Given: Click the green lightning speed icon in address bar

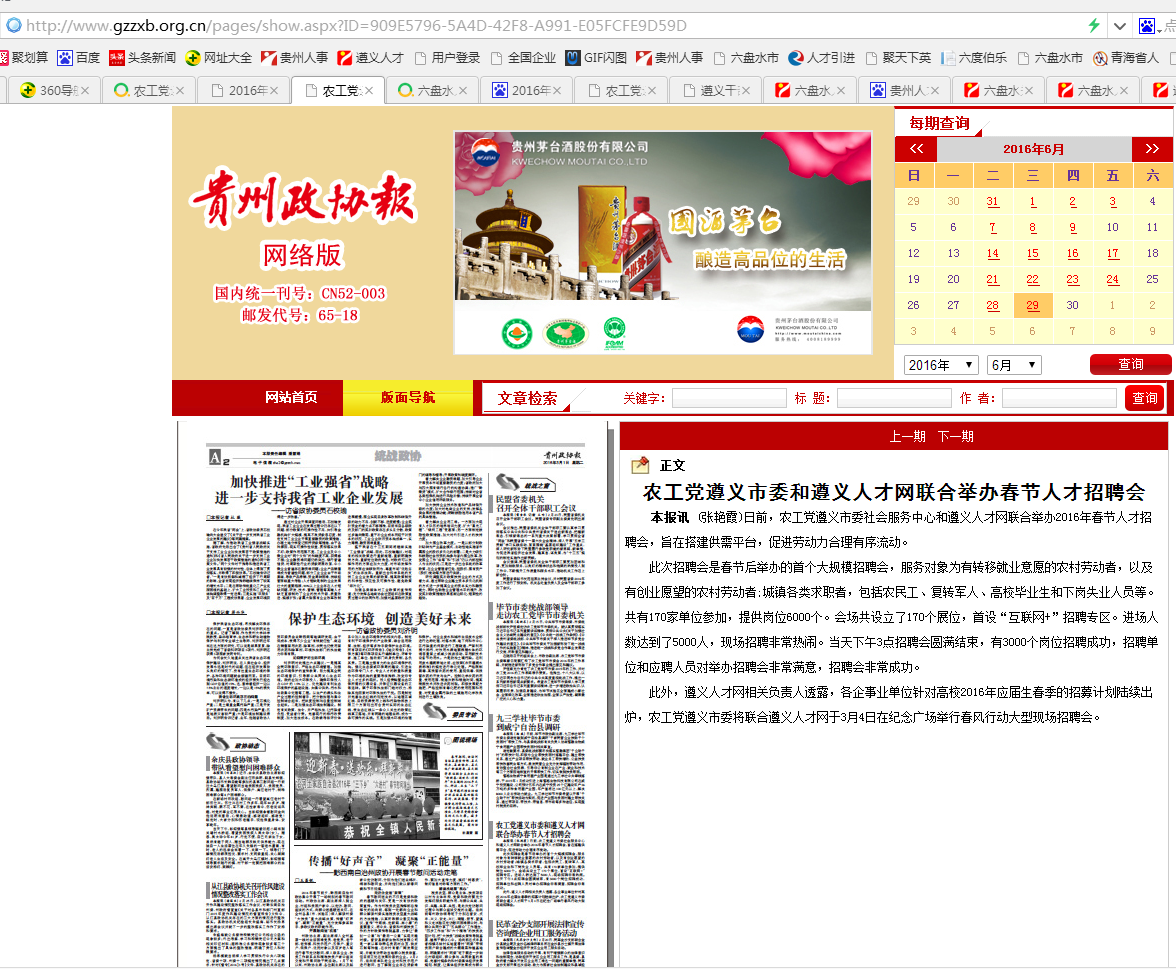Looking at the screenshot, I should 1094,25.
